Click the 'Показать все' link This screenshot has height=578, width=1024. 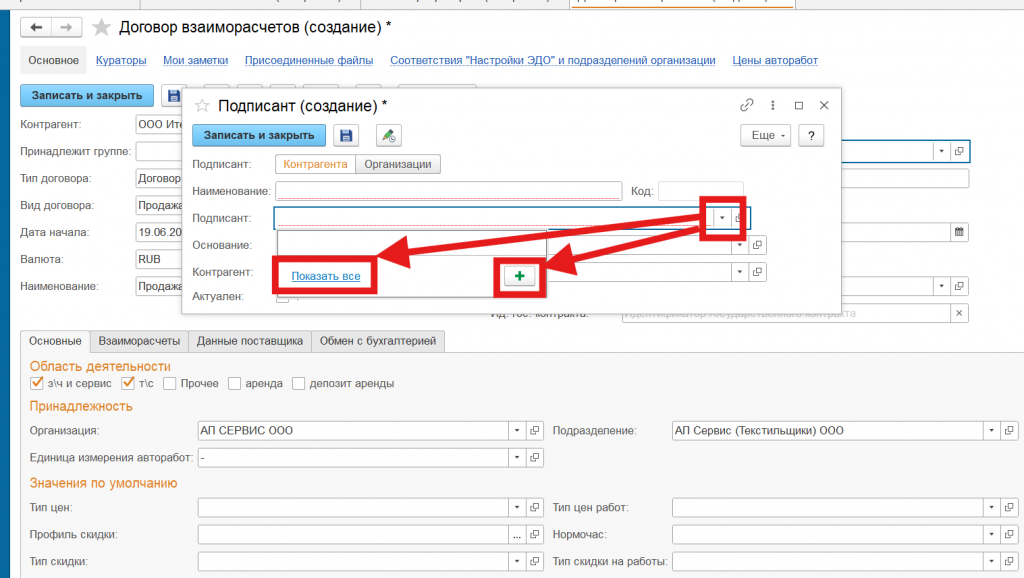[326, 276]
